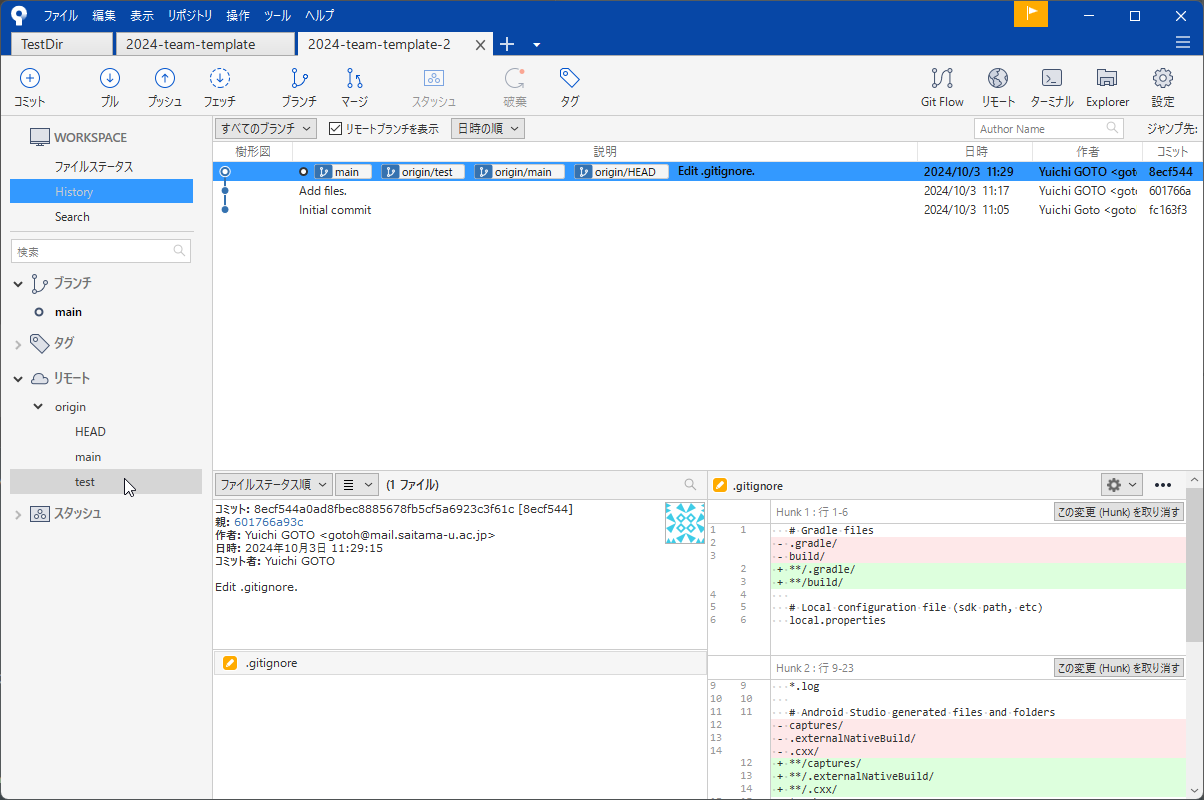
Task: Open the tab list dropdown arrow
Action: coord(537,45)
